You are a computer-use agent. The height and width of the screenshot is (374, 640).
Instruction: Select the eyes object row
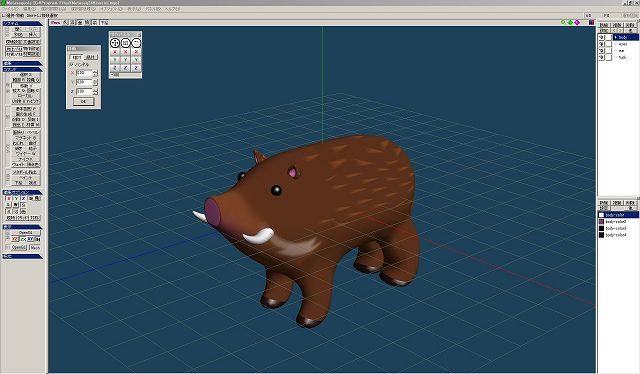[x=625, y=44]
